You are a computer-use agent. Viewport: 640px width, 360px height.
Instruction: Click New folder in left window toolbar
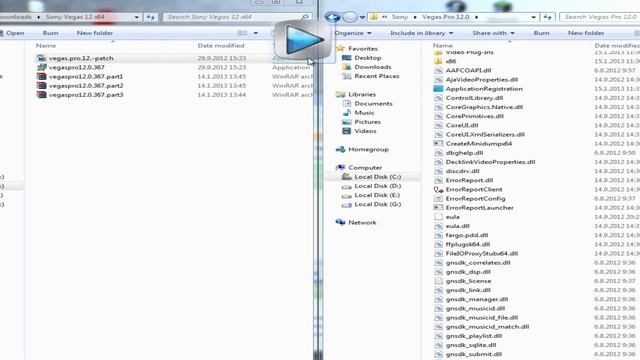[95, 33]
